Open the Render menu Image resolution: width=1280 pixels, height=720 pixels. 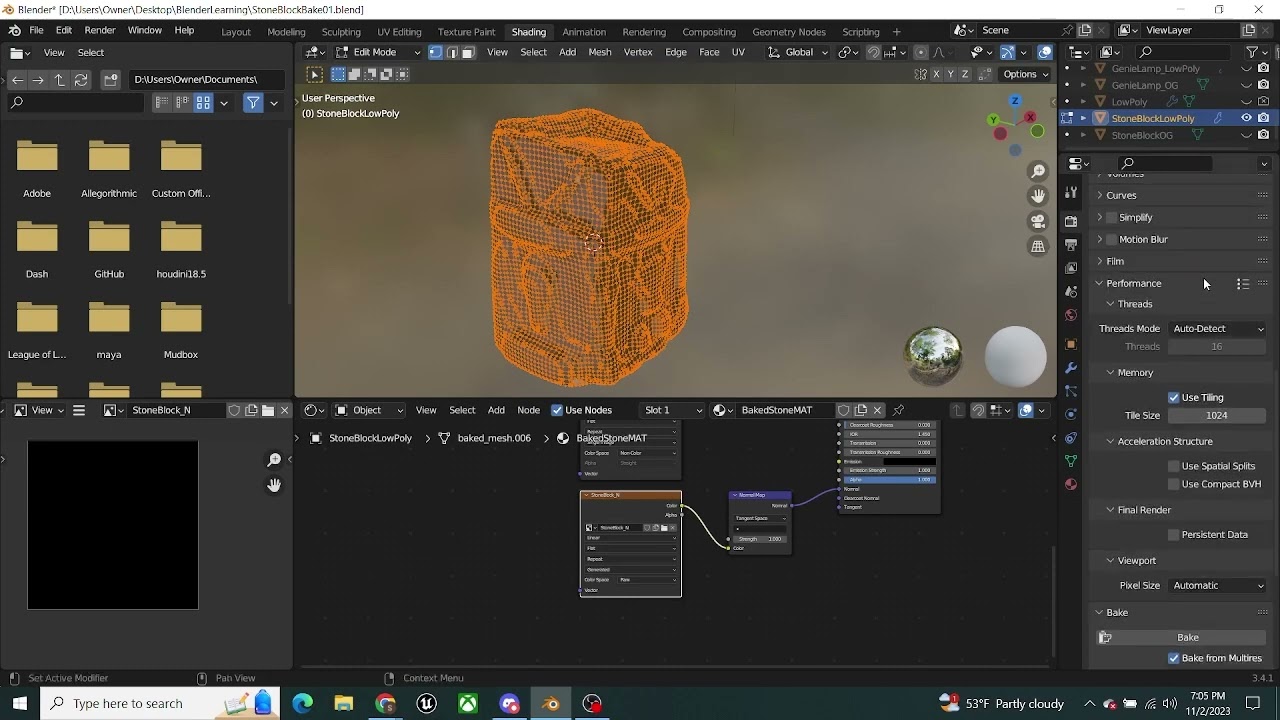coord(100,31)
